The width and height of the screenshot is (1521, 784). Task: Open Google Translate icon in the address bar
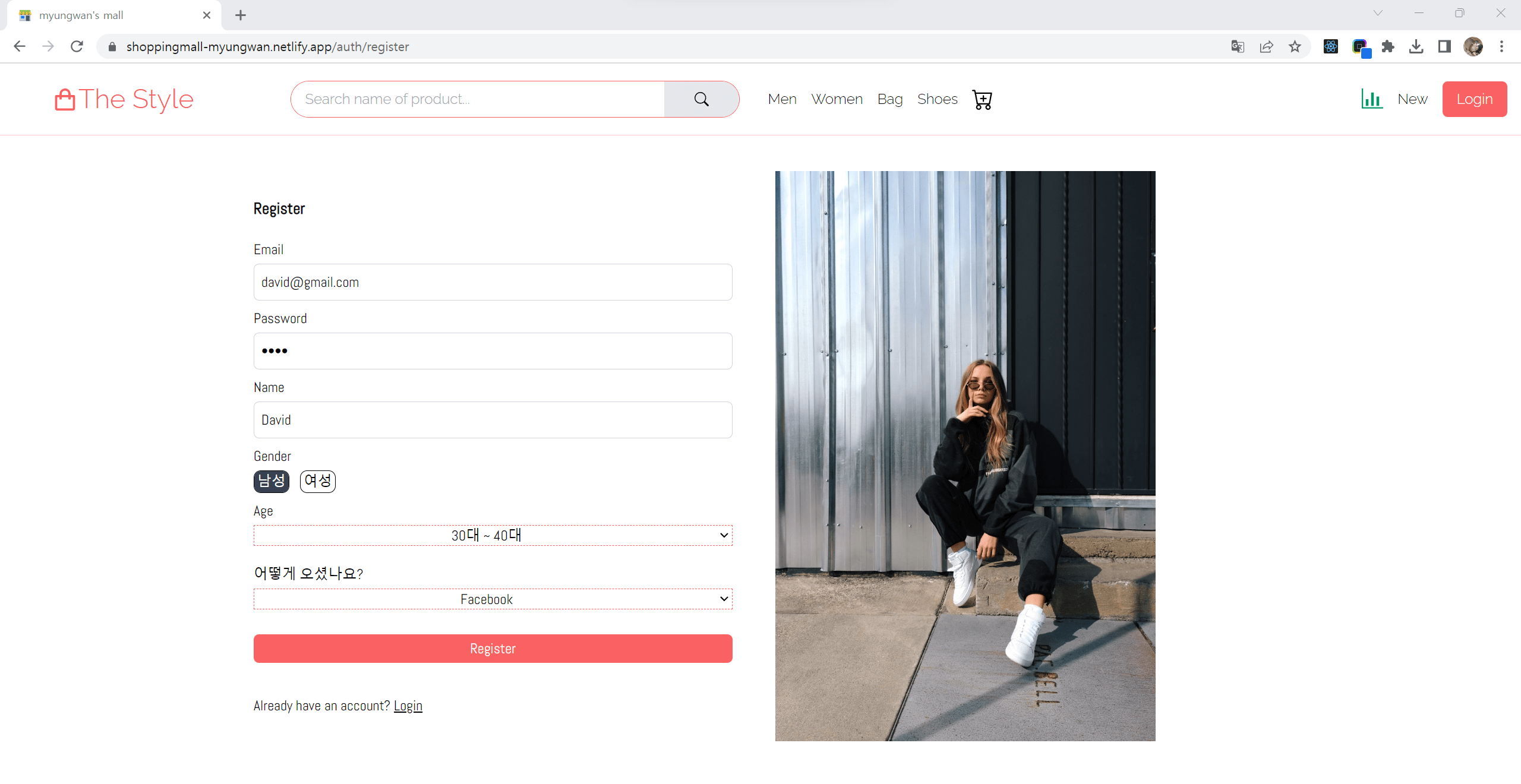(x=1238, y=46)
